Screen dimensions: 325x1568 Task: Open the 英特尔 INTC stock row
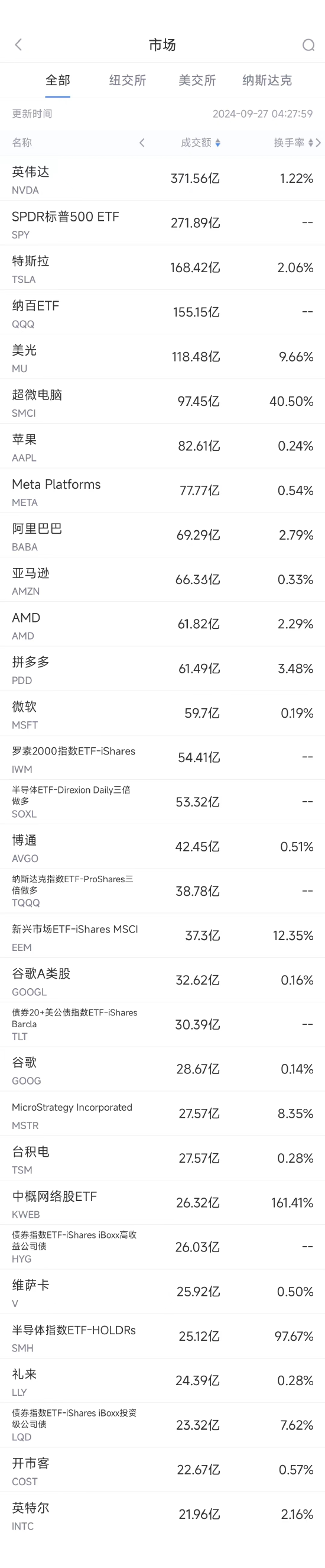pos(162,1514)
